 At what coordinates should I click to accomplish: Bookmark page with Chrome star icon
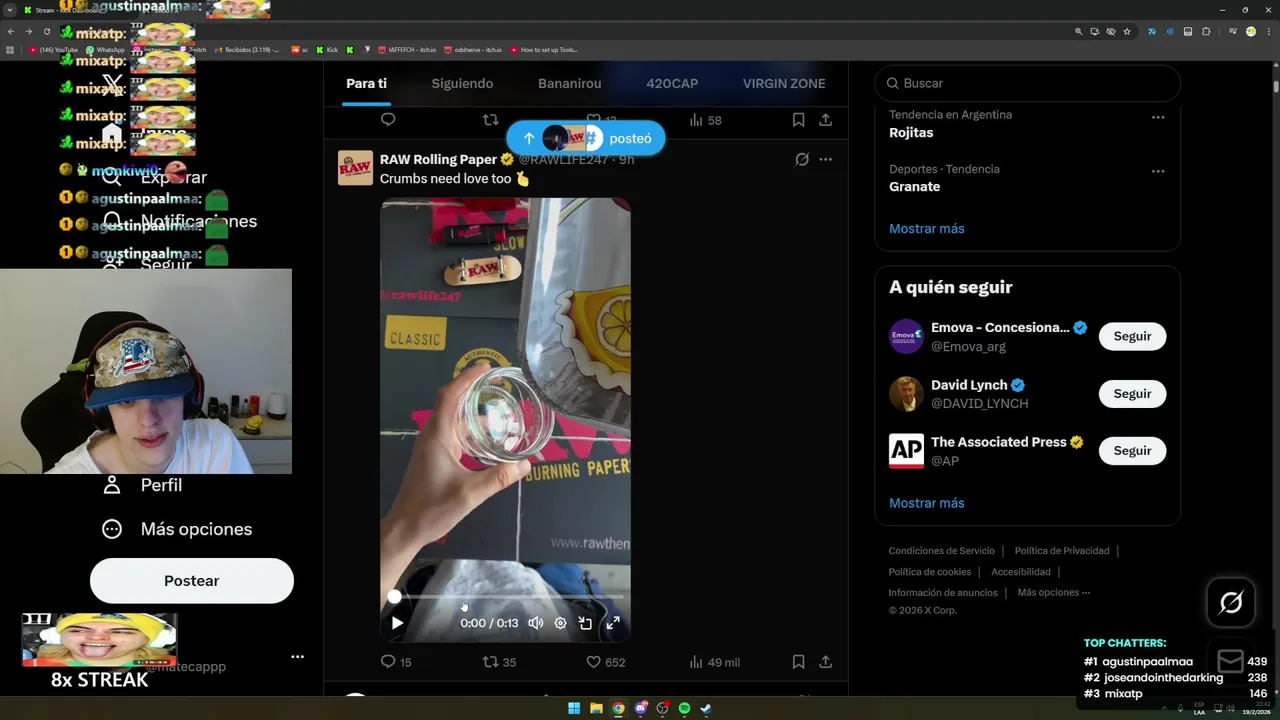pos(1127,31)
